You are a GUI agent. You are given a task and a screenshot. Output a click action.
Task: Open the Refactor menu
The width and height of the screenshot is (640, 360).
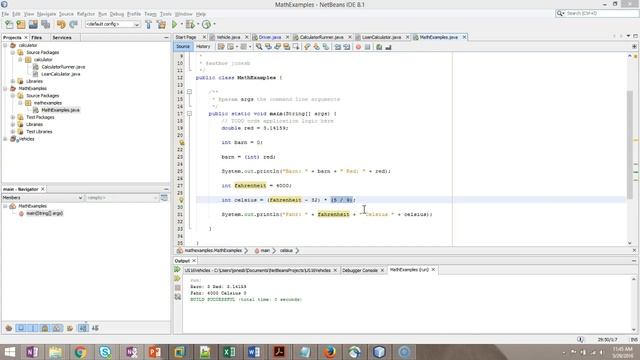(86, 14)
